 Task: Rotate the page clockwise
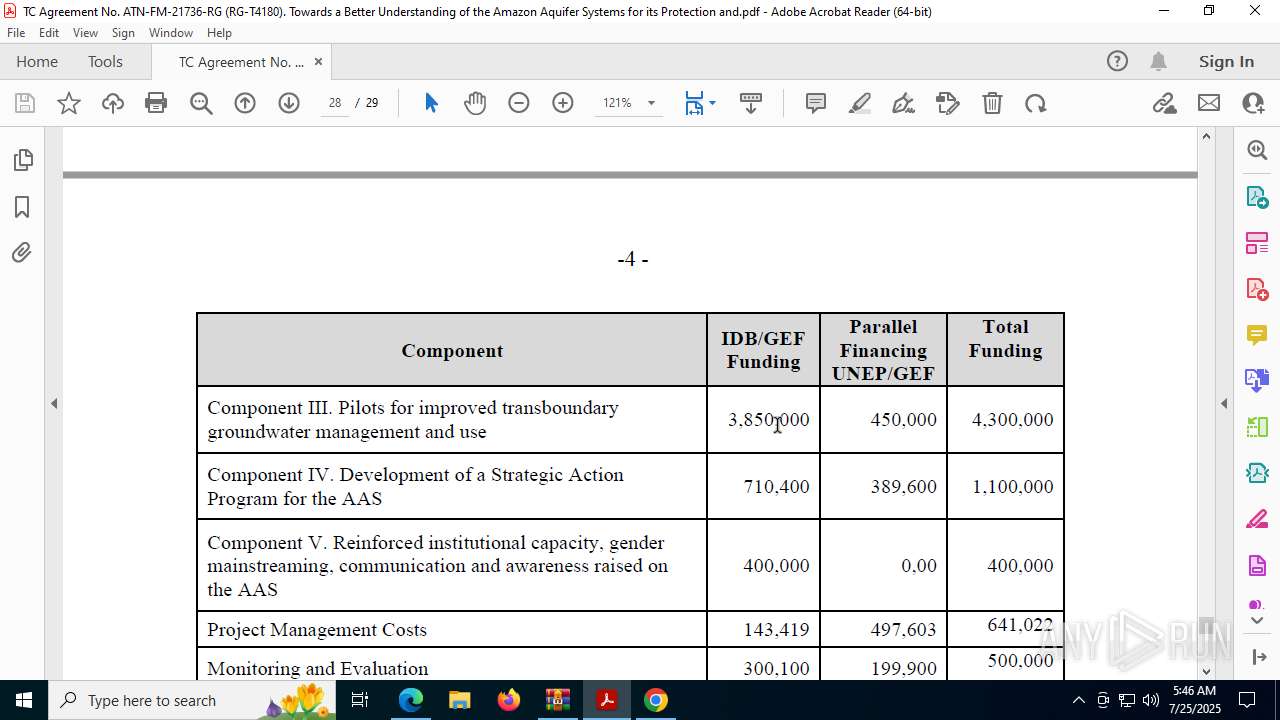click(1036, 103)
